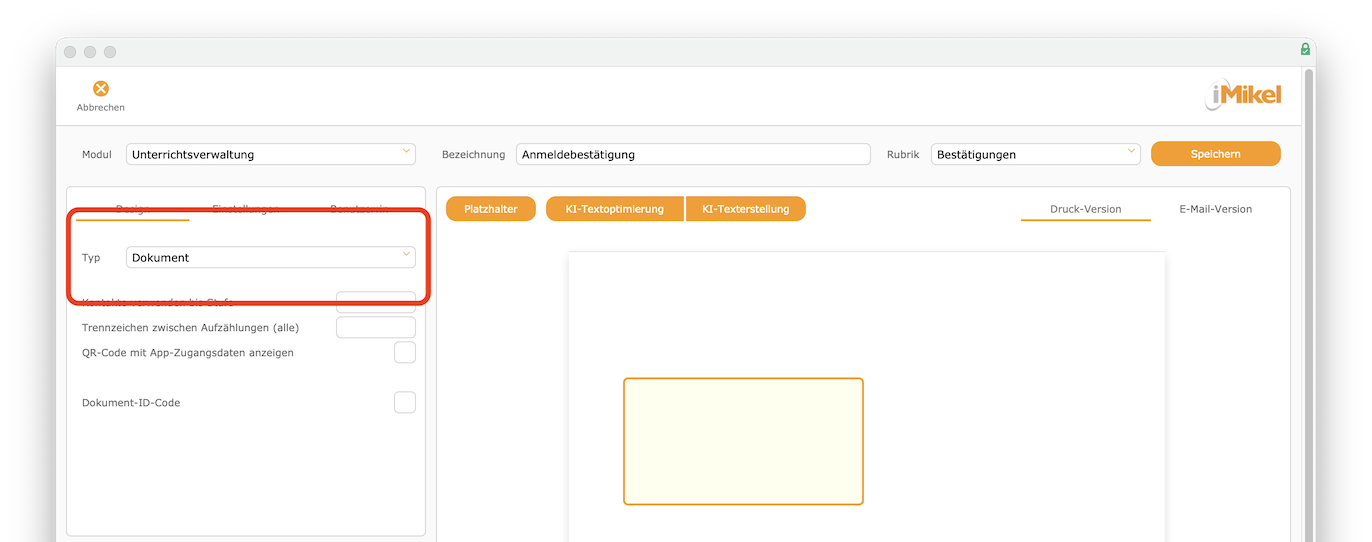The width and height of the screenshot is (1372, 542).
Task: Switch to the Druck-Version tab
Action: (1085, 209)
